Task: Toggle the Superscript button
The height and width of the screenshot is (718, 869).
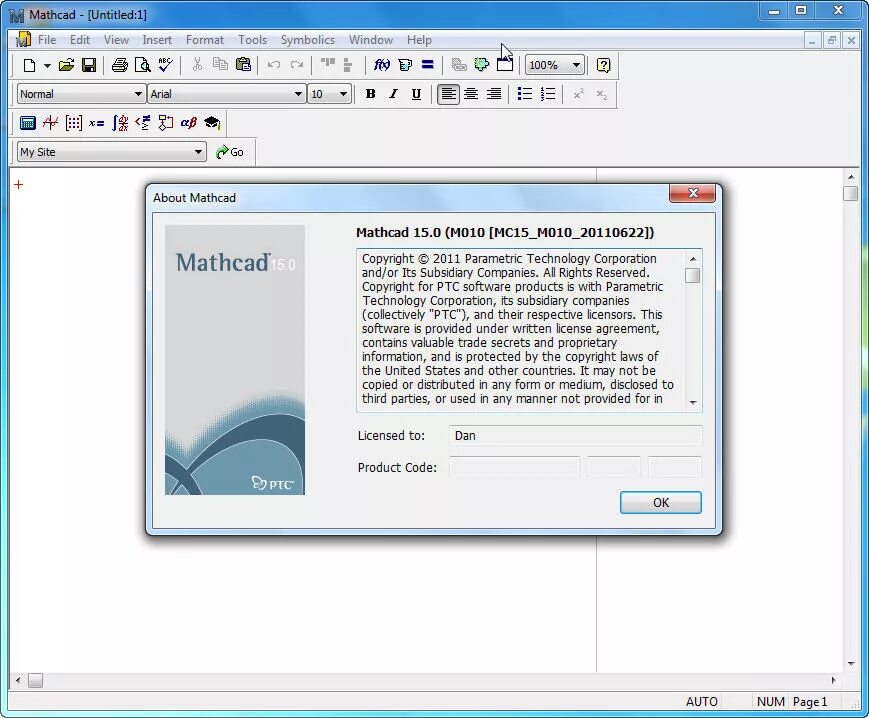Action: point(578,94)
